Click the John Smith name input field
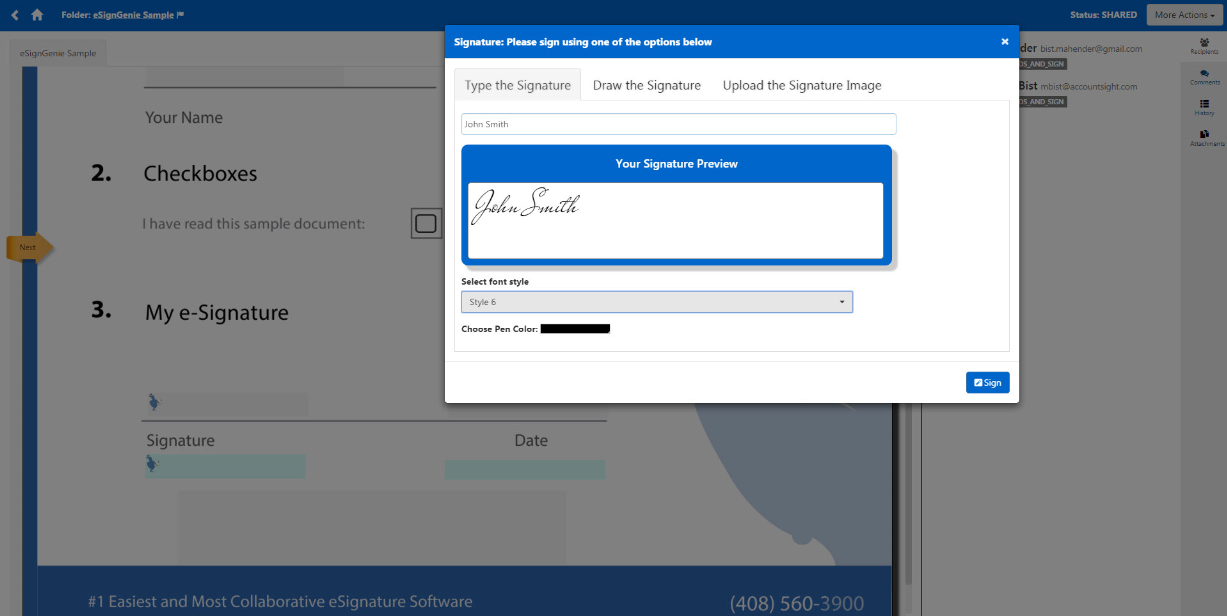The width and height of the screenshot is (1227, 616). (x=678, y=124)
